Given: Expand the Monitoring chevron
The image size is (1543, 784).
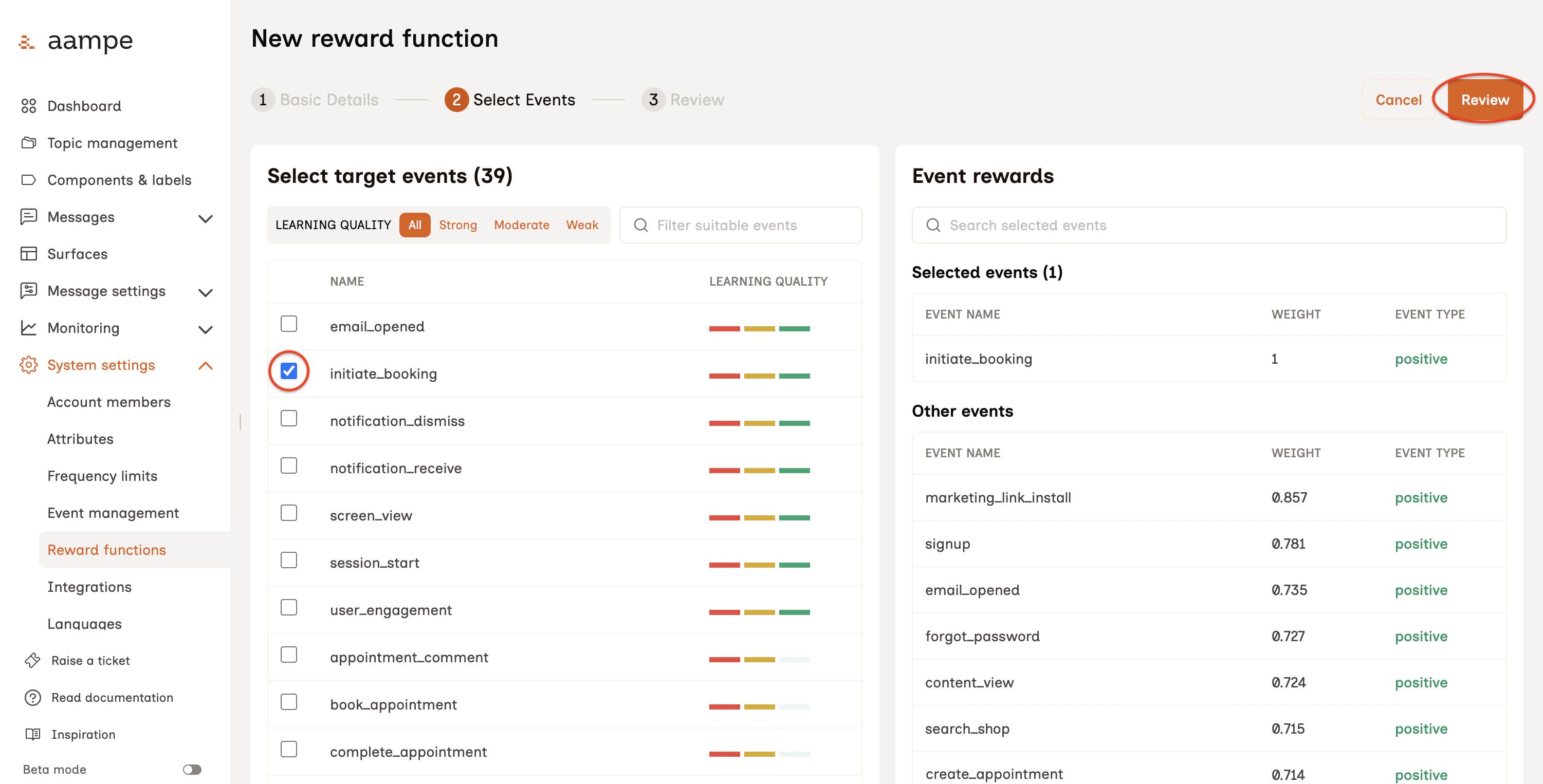Looking at the screenshot, I should tap(206, 329).
